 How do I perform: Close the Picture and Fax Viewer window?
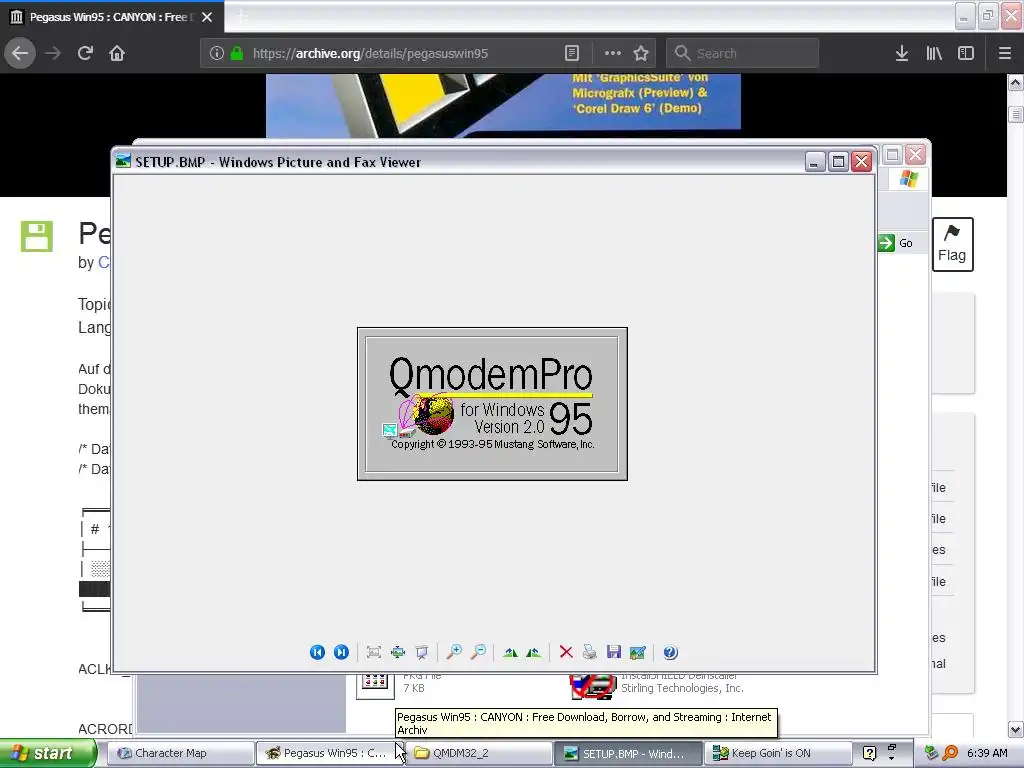click(x=861, y=162)
